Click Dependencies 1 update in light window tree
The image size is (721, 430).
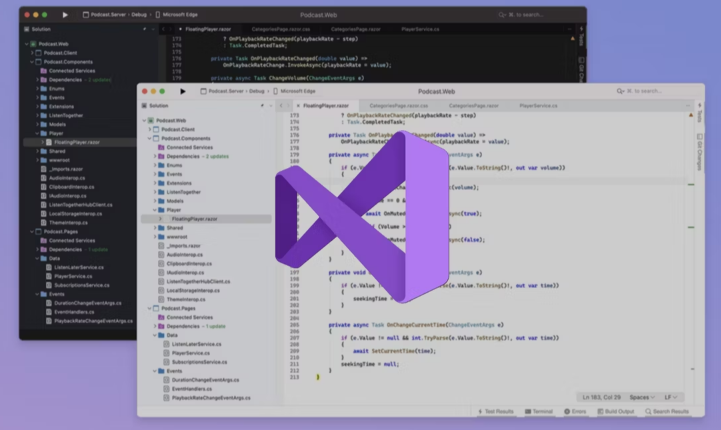pos(196,326)
